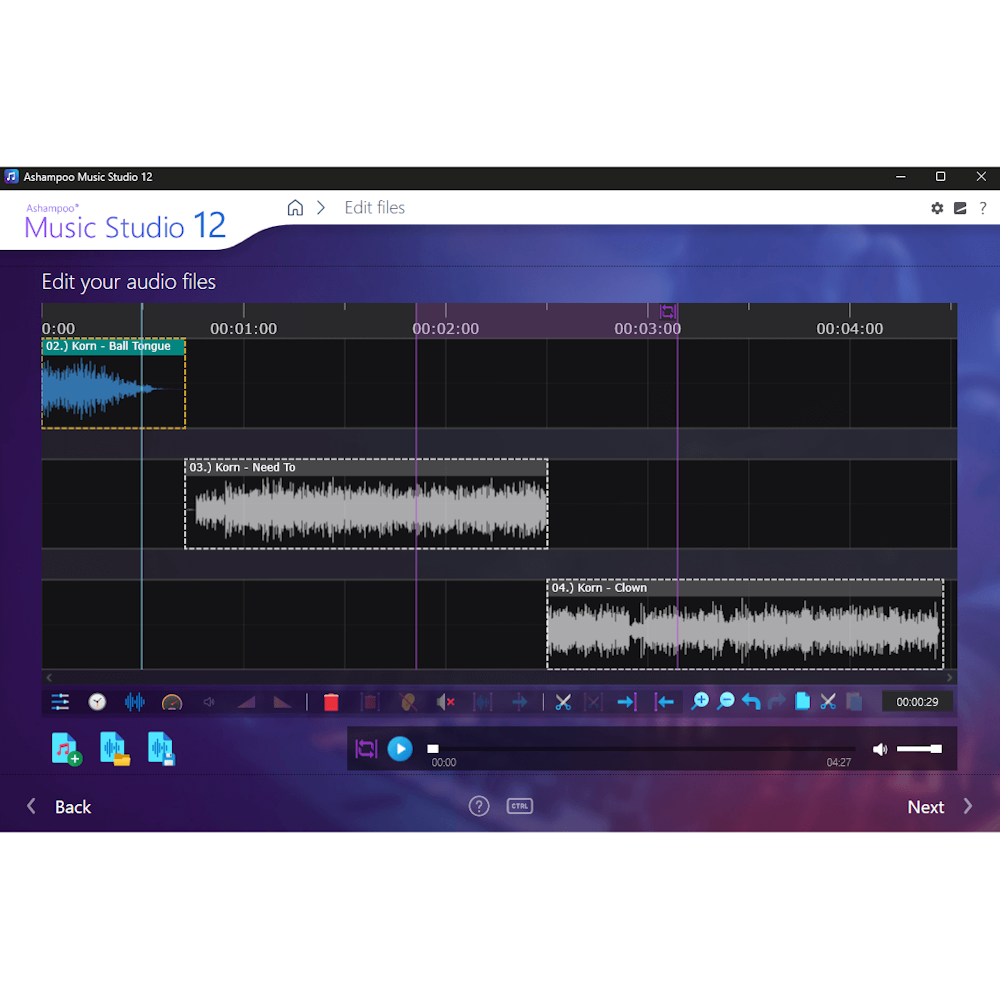
Task: Open project with waveform folder icon
Action: click(x=115, y=749)
